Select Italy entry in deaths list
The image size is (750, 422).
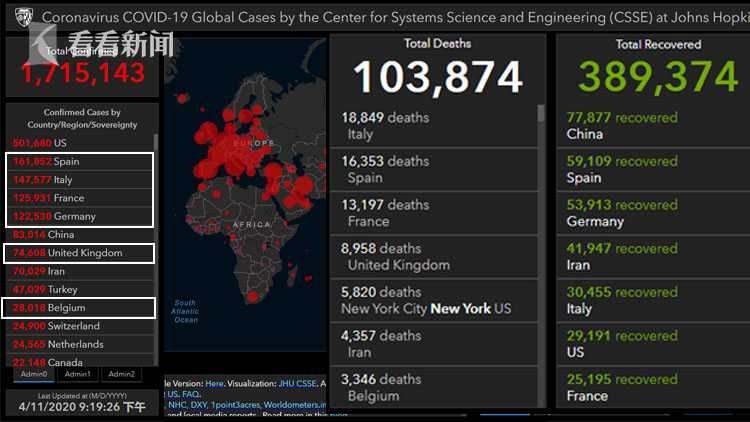[x=430, y=125]
